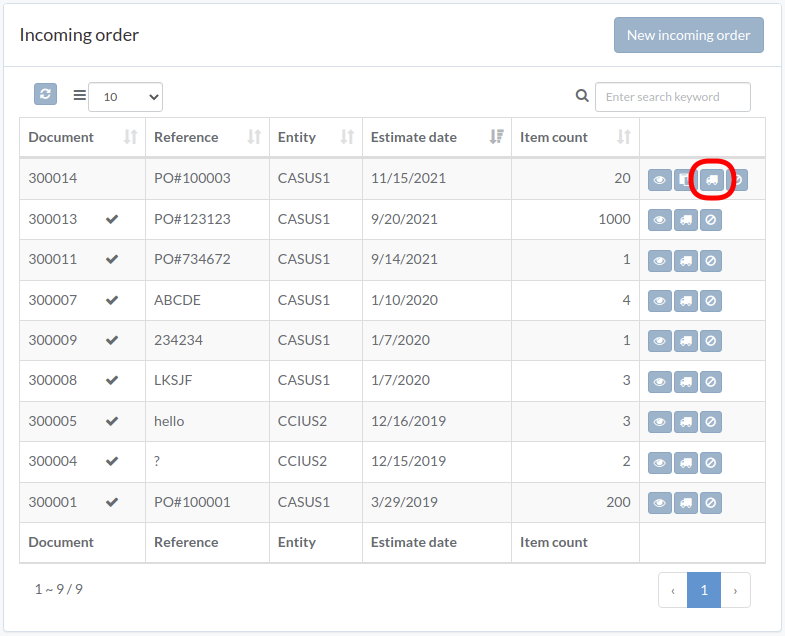Open the eye view for order 300011
The image size is (785, 636).
[x=660, y=261]
